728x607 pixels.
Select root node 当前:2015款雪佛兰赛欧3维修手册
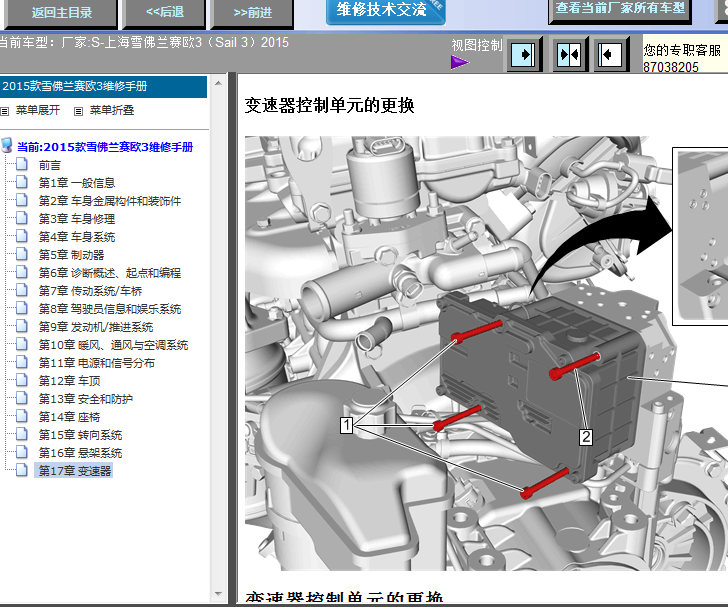pyautogui.click(x=105, y=147)
